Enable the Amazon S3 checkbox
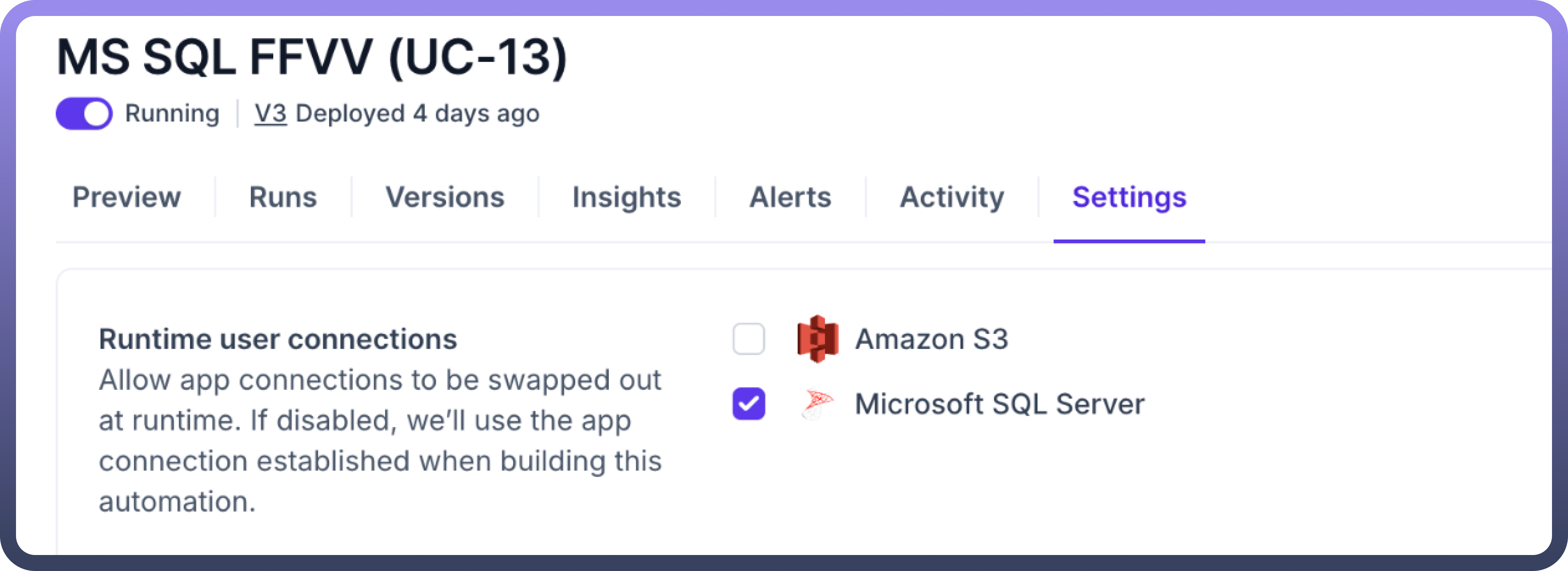Screen dimensions: 1568x571 (x=749, y=339)
